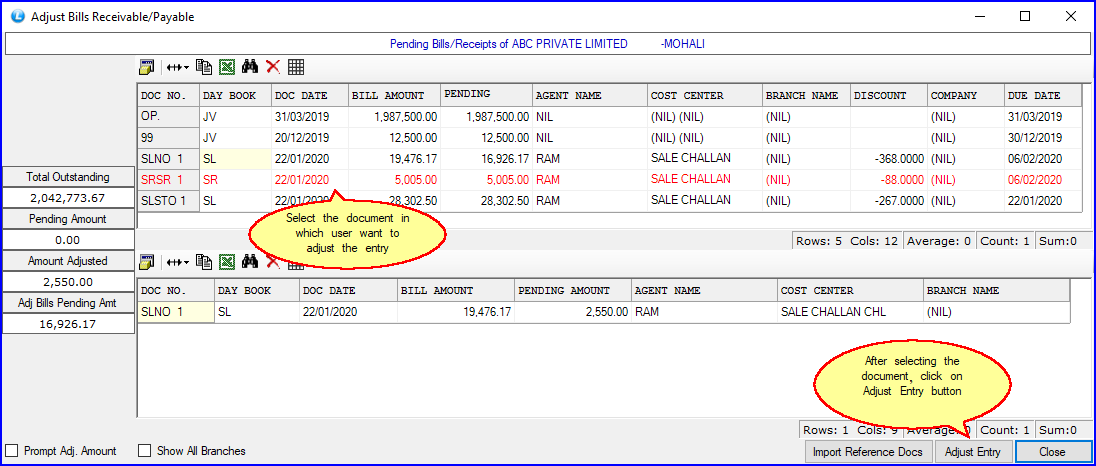The image size is (1096, 466).
Task: Click the Adjust Entry button
Action: pos(972,452)
